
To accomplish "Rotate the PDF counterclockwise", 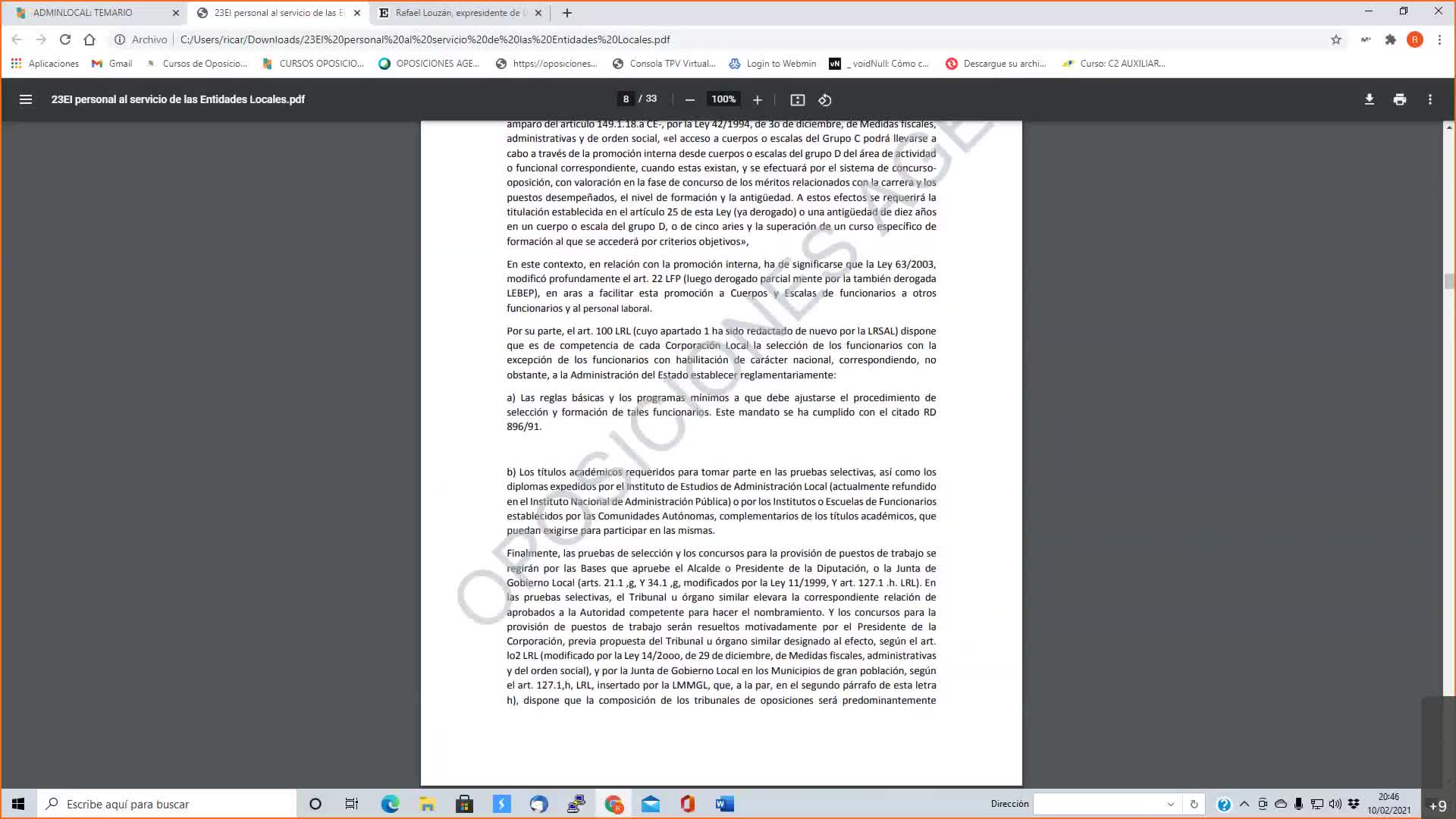I will point(825,99).
